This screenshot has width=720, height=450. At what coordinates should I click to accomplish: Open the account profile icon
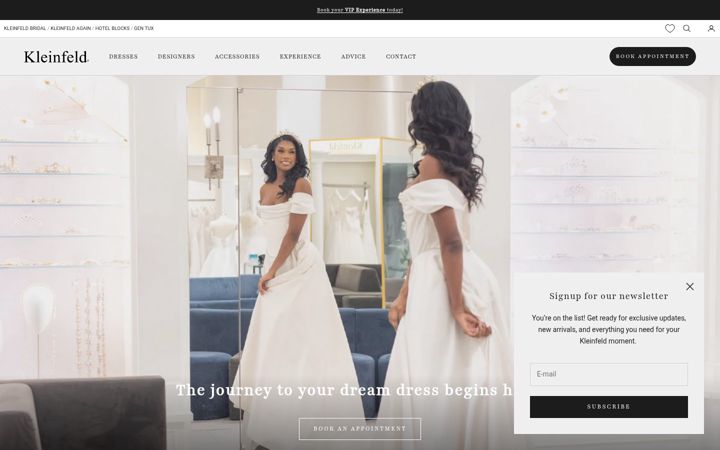click(711, 28)
